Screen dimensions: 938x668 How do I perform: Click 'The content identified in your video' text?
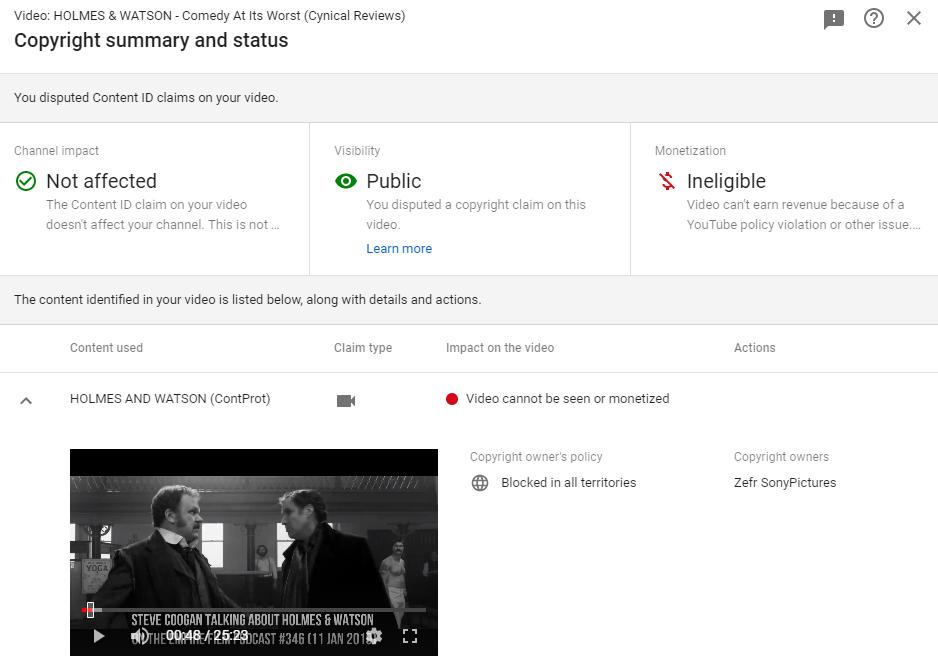click(x=248, y=300)
